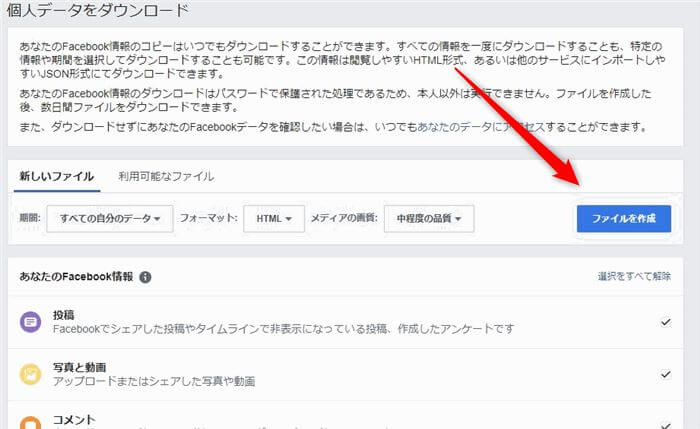Click the 期間: label

[x=30, y=218]
